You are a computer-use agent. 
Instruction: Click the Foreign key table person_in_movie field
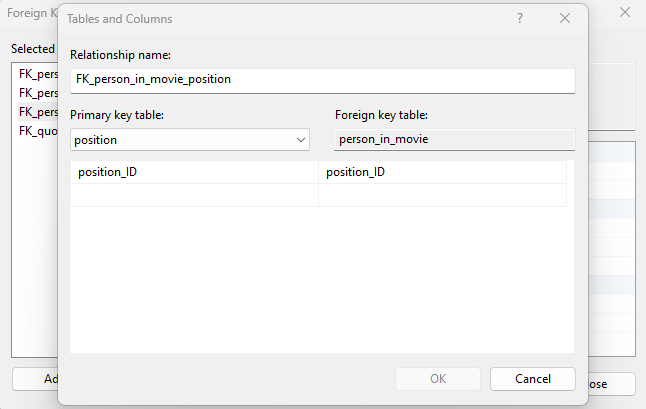(x=454, y=139)
